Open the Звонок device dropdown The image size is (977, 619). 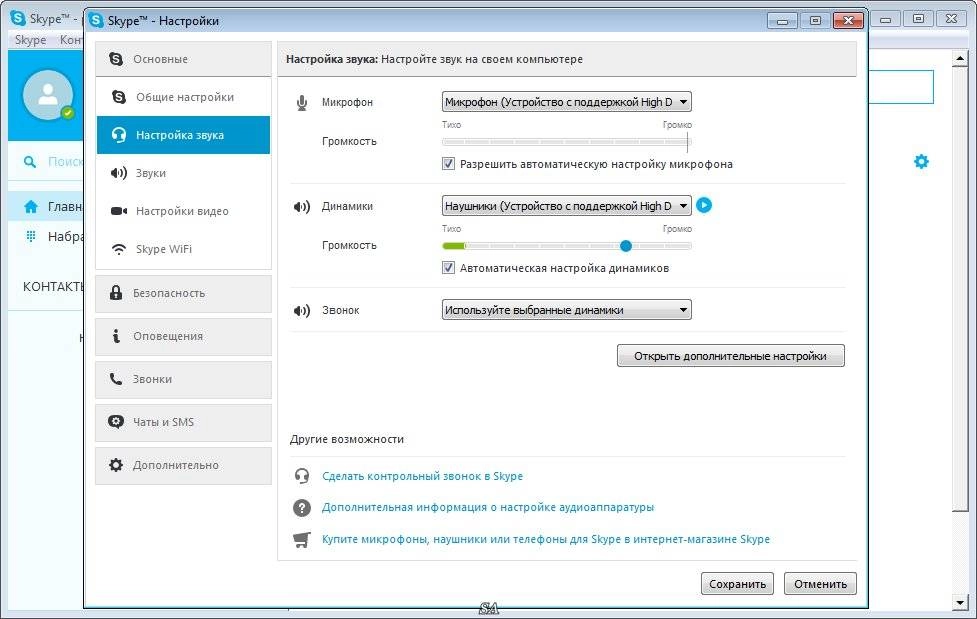(566, 310)
